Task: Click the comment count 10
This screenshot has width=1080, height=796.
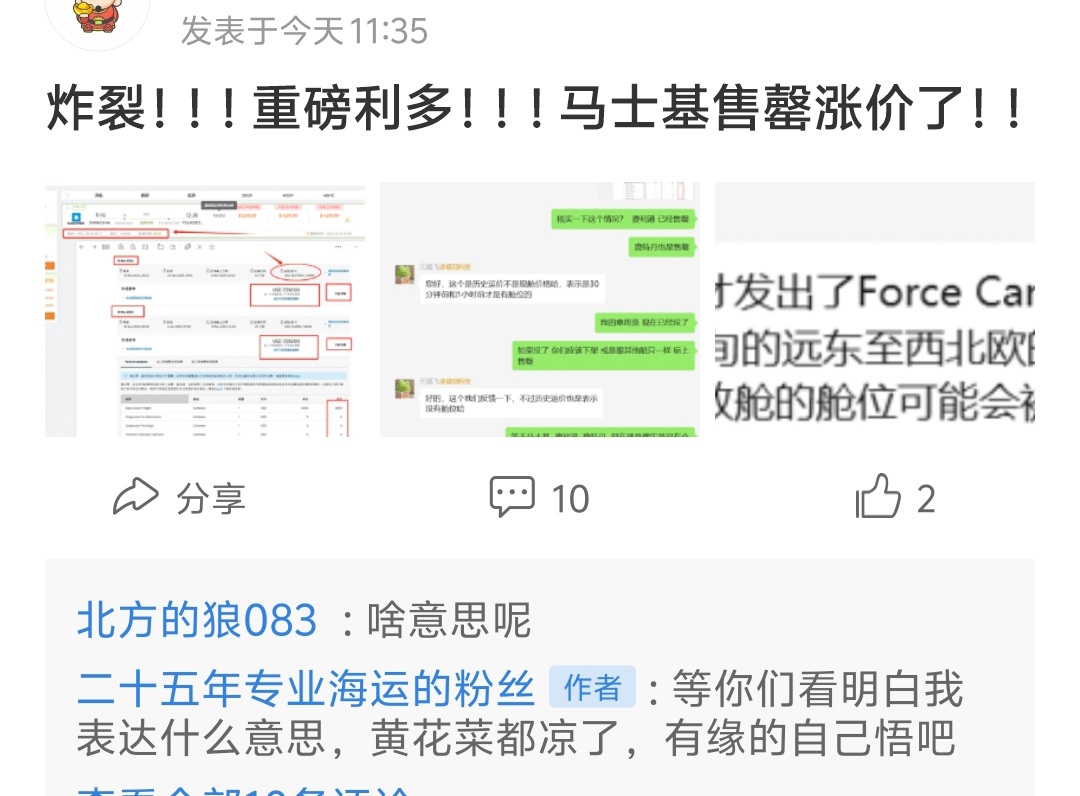Action: tap(570, 499)
